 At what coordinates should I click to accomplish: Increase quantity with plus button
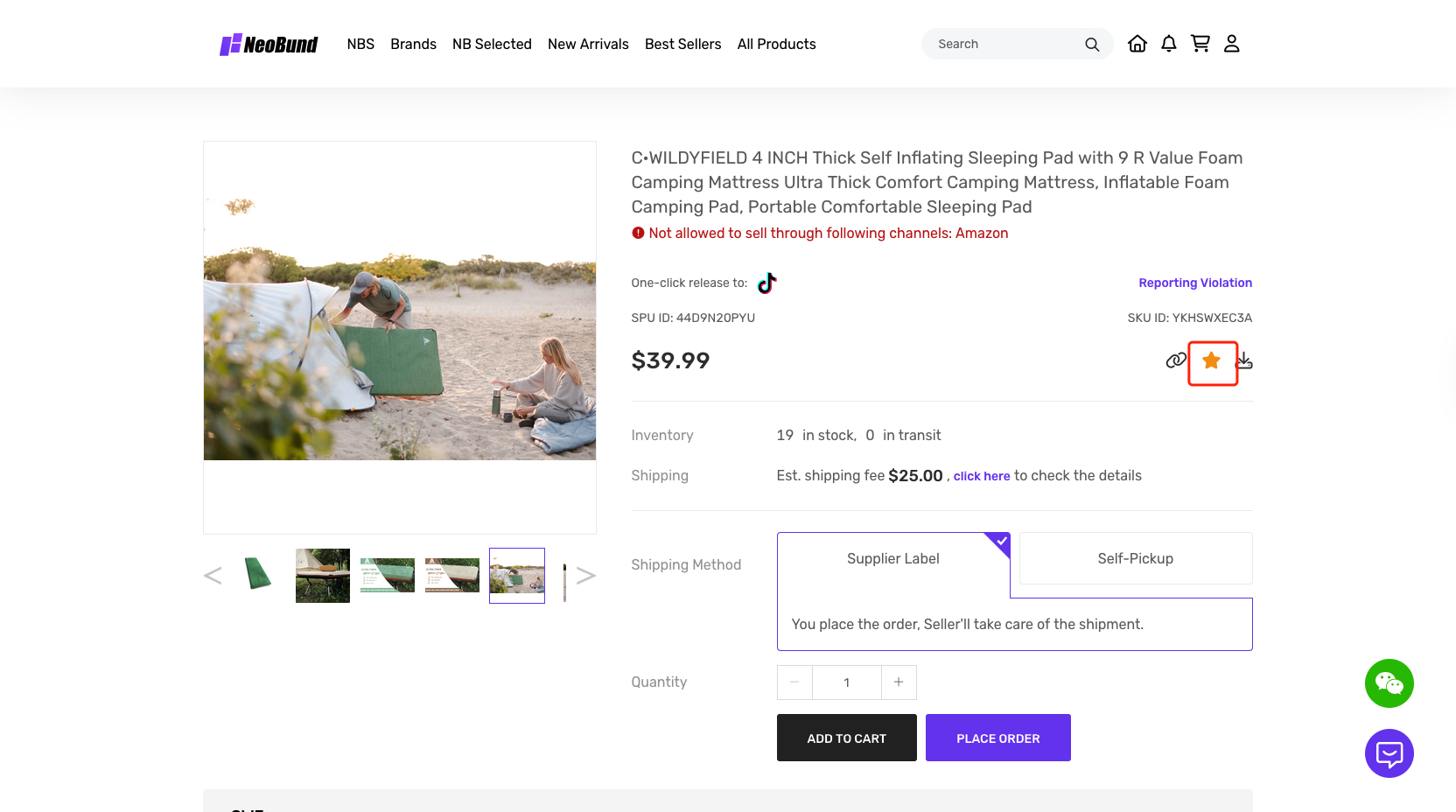(899, 682)
